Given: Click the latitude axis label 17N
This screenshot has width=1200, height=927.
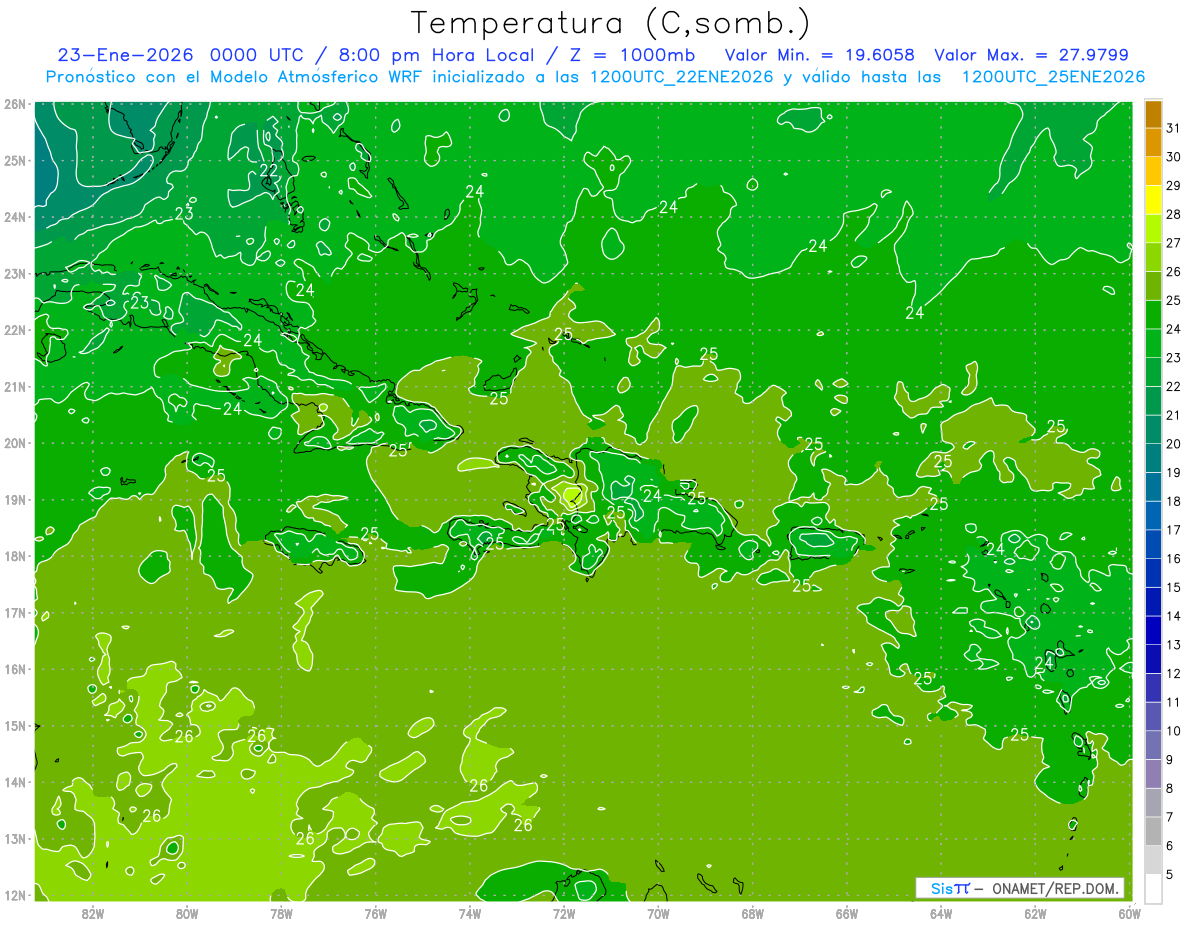Looking at the screenshot, I should click(x=14, y=613).
